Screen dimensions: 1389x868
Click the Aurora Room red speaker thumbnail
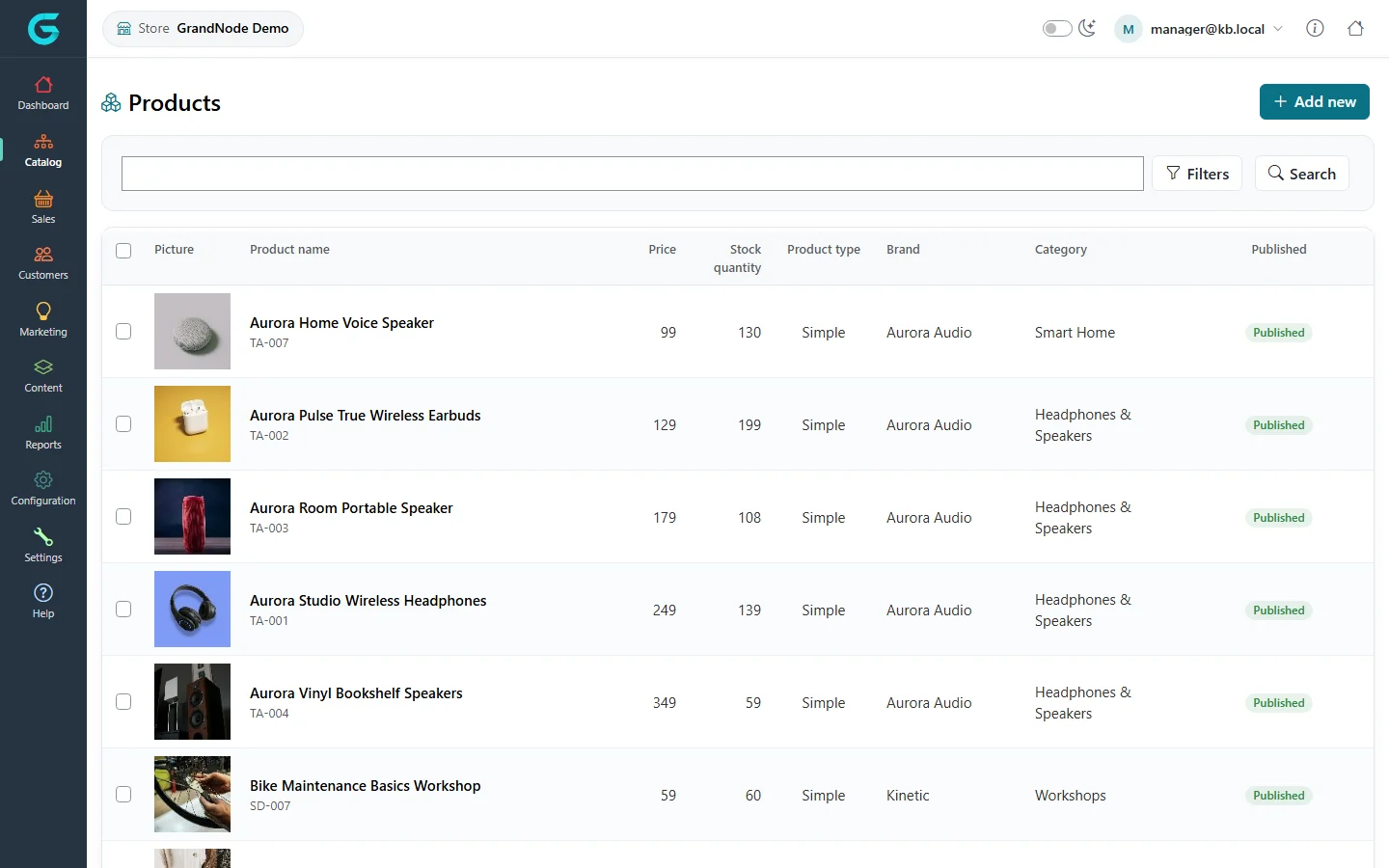point(192,516)
